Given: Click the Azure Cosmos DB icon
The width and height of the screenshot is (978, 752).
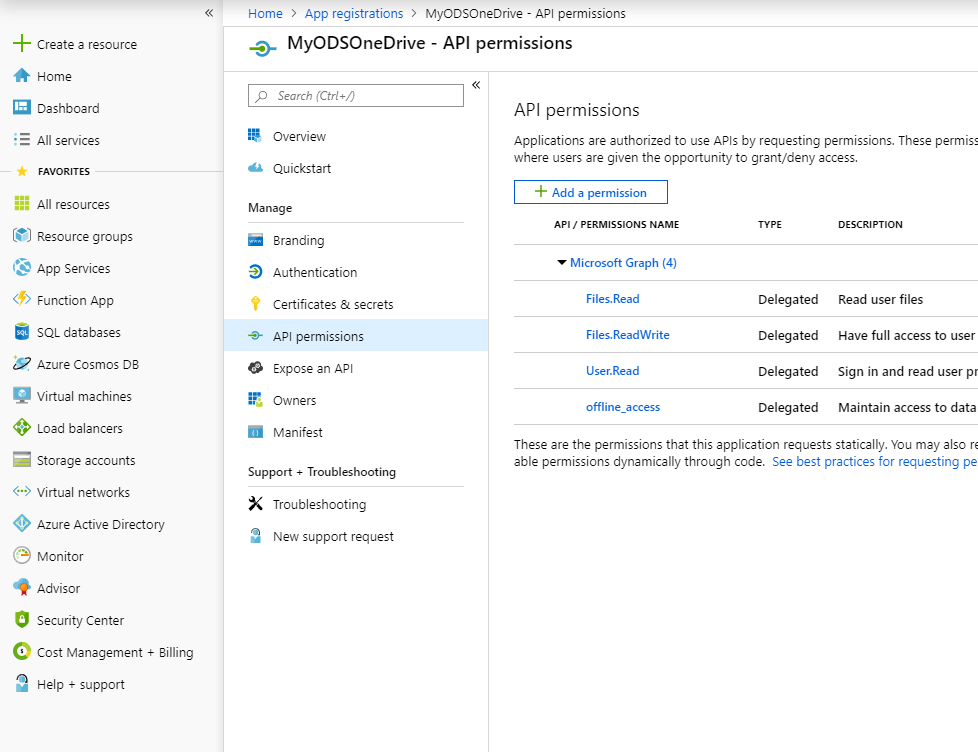Looking at the screenshot, I should click(x=21, y=364).
